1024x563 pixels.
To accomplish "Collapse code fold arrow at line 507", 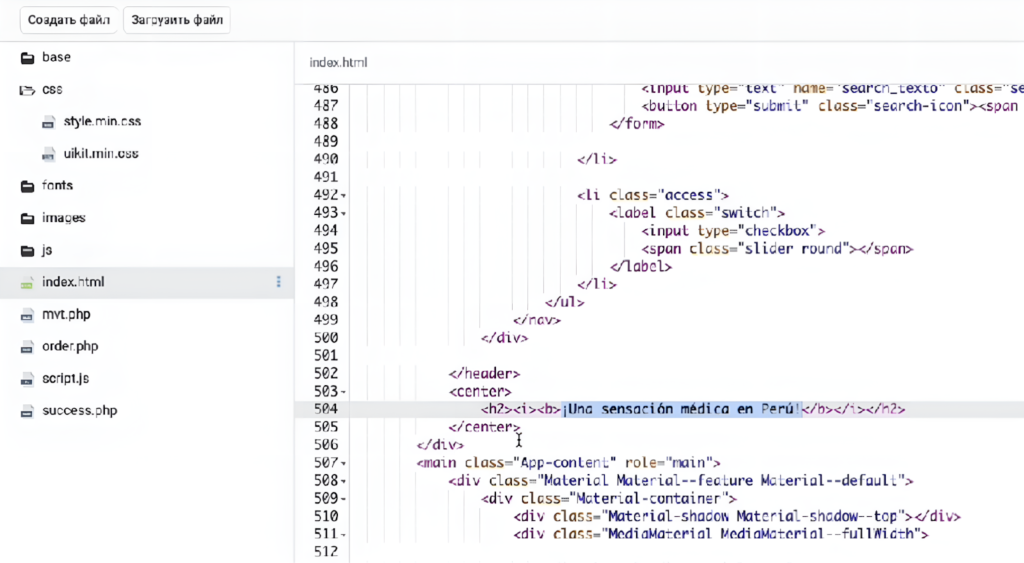I will (344, 463).
